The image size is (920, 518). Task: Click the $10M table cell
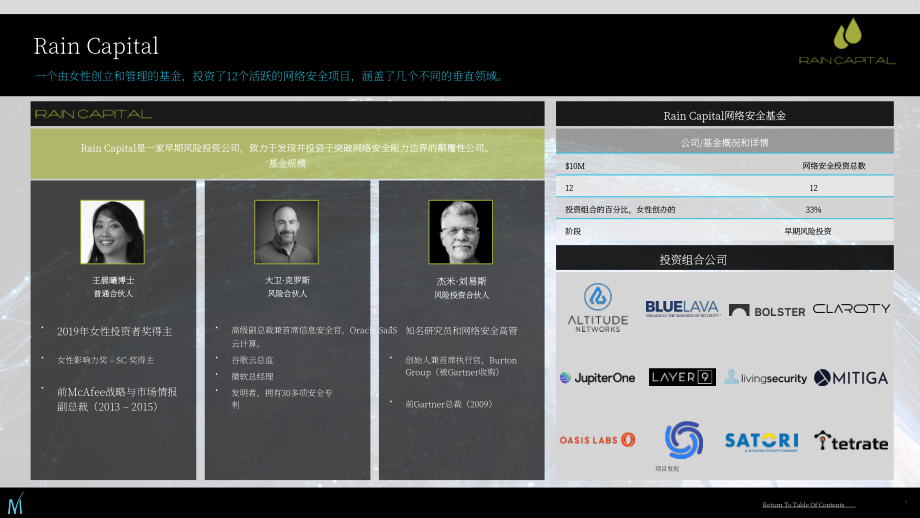pyautogui.click(x=575, y=166)
